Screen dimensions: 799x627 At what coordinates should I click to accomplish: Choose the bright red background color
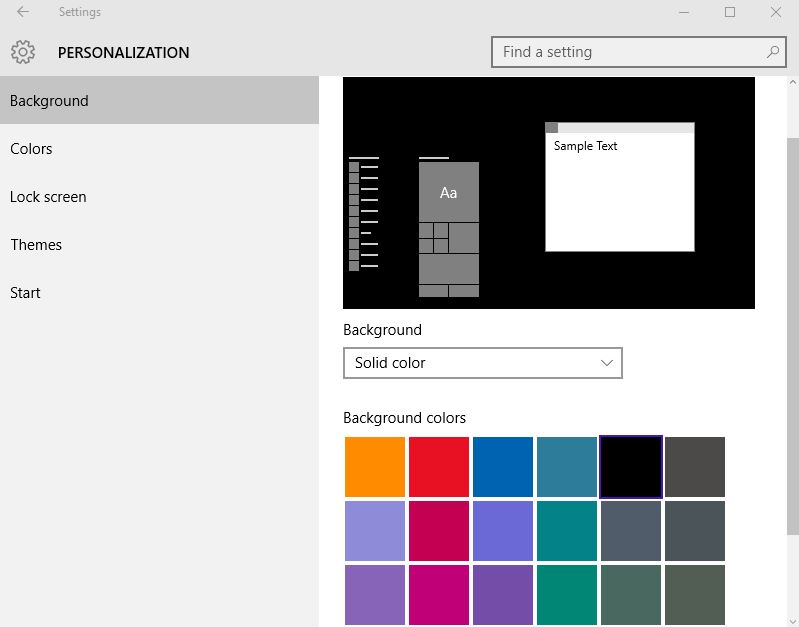439,467
